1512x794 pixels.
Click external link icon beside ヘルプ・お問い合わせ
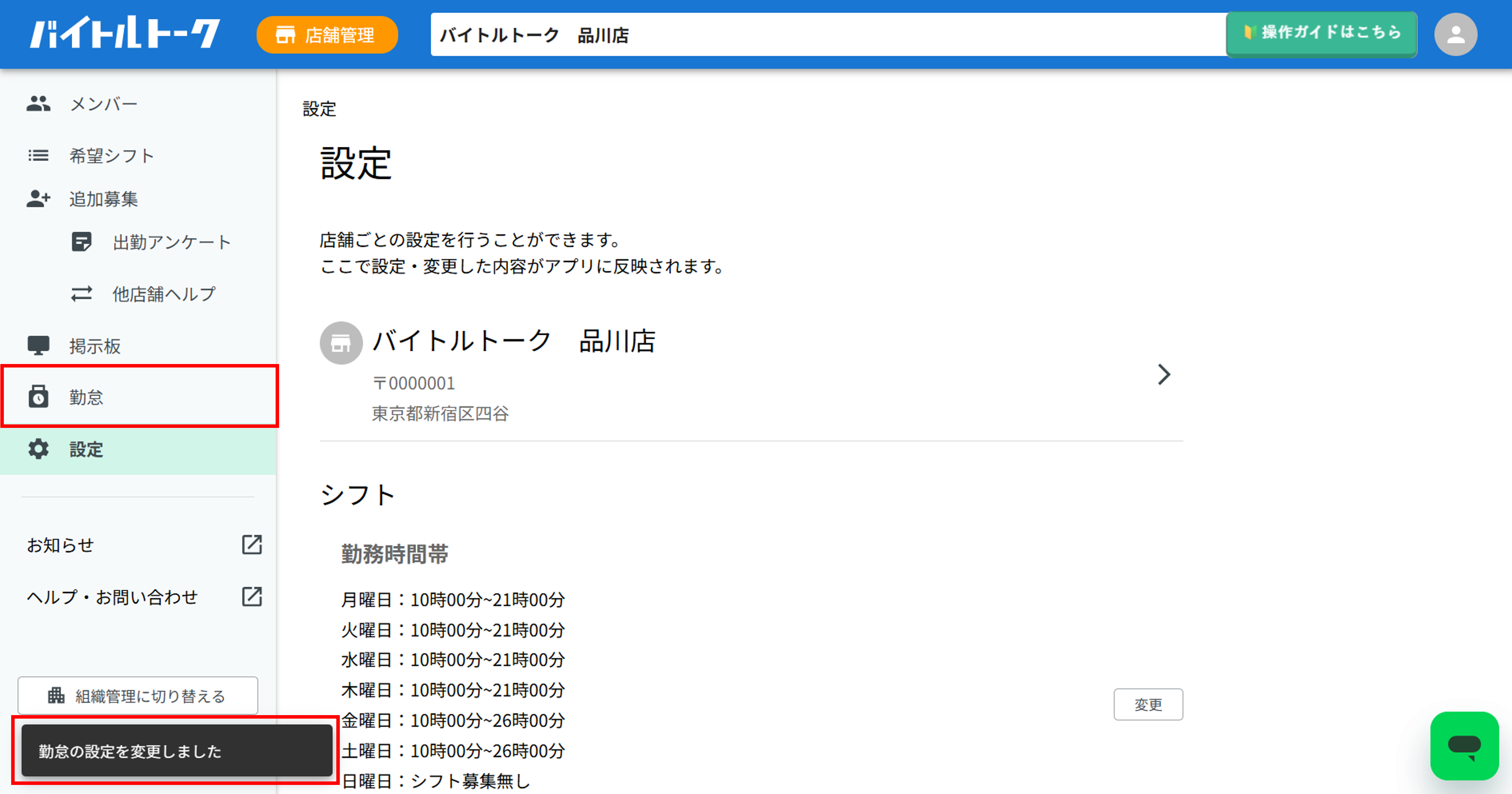[252, 597]
